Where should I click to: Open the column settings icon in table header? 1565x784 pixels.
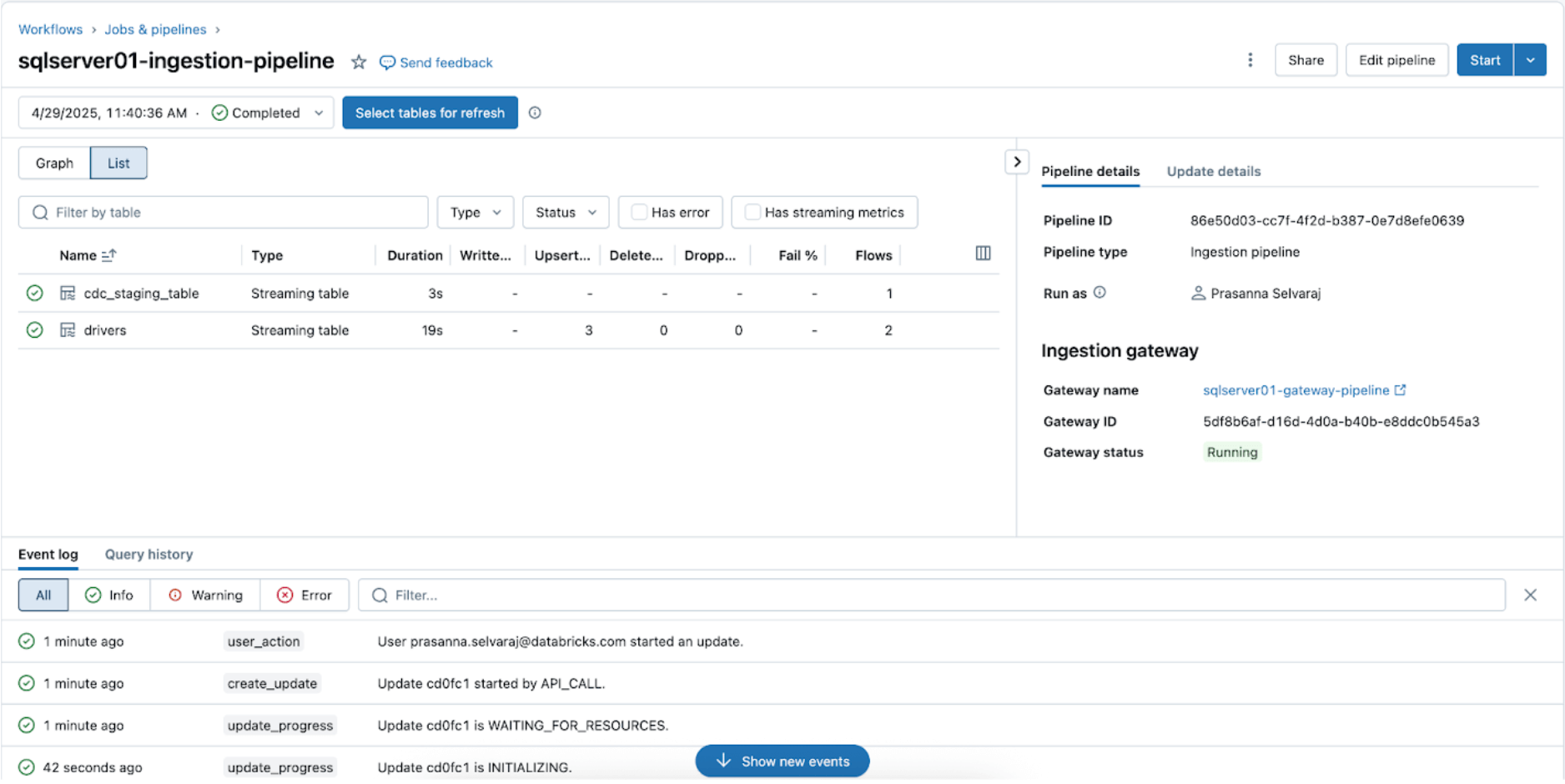pyautogui.click(x=983, y=254)
